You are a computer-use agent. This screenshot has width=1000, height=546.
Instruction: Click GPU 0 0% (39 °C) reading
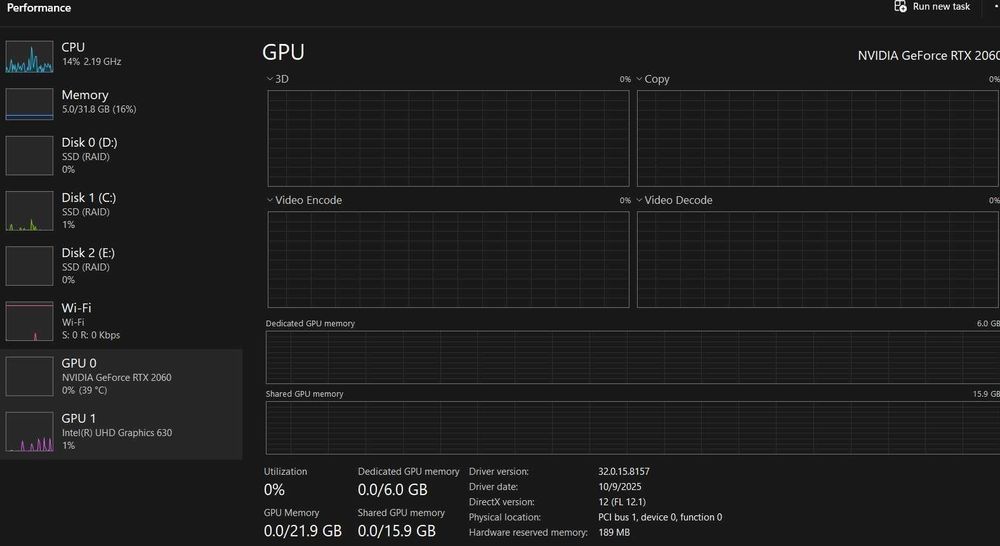click(x=84, y=390)
